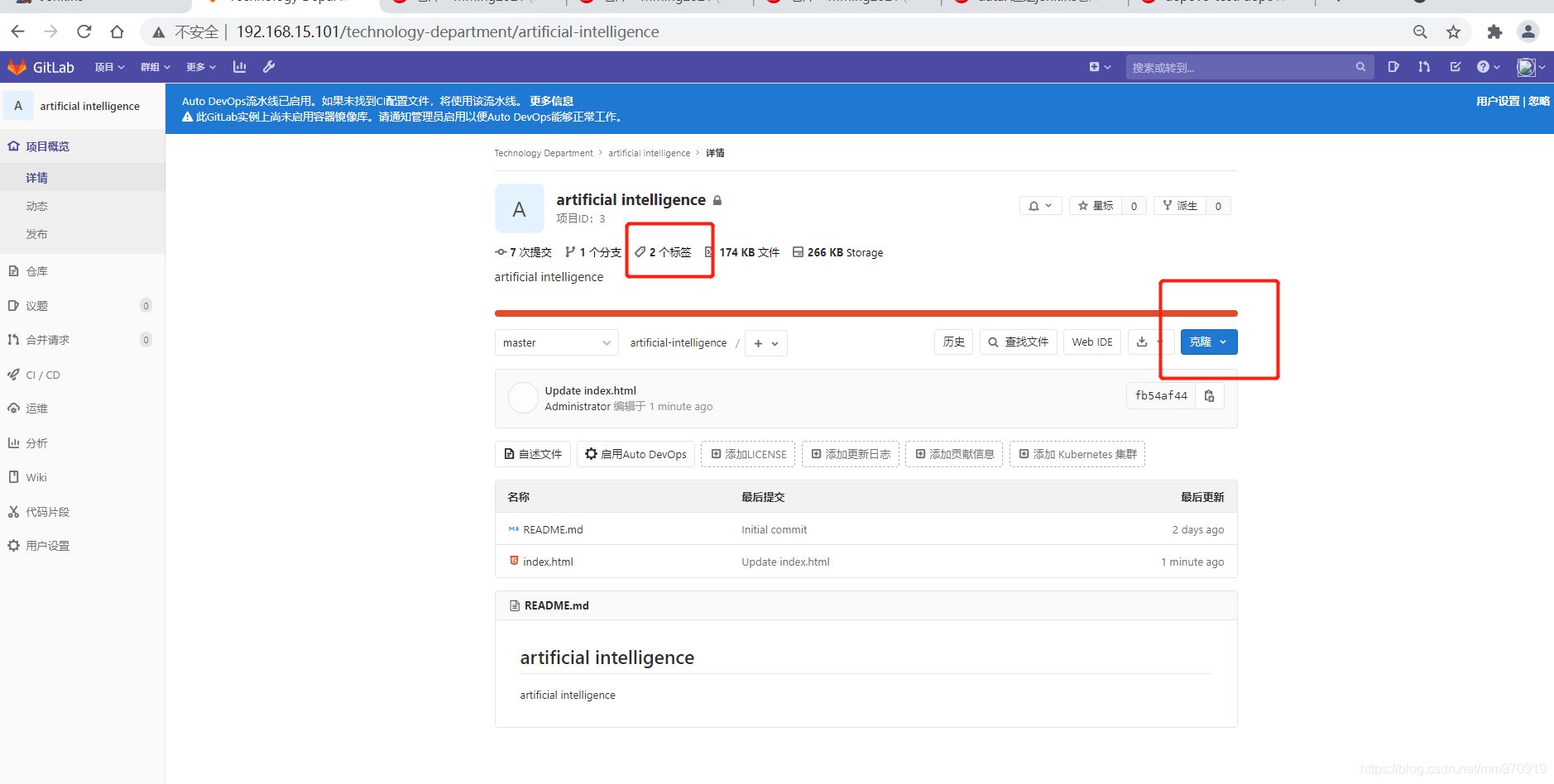Open 代码片段 in the sidebar
The height and width of the screenshot is (784, 1554).
coord(83,512)
